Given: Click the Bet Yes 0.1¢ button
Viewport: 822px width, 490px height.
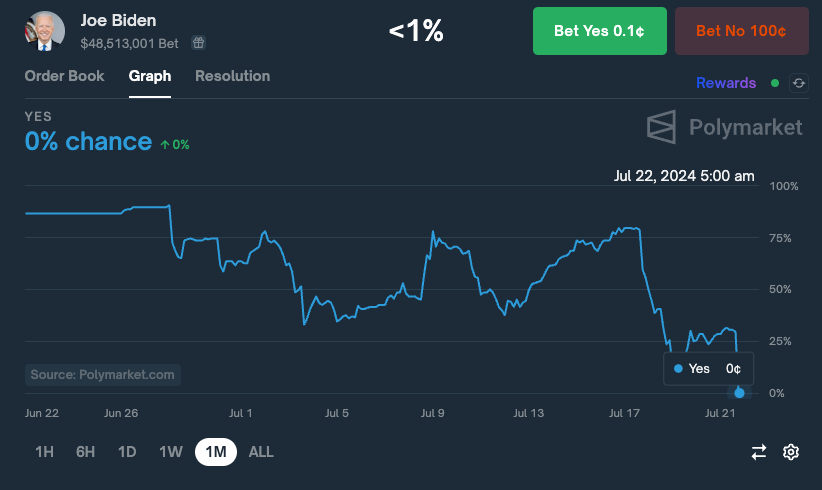Looking at the screenshot, I should click(600, 31).
